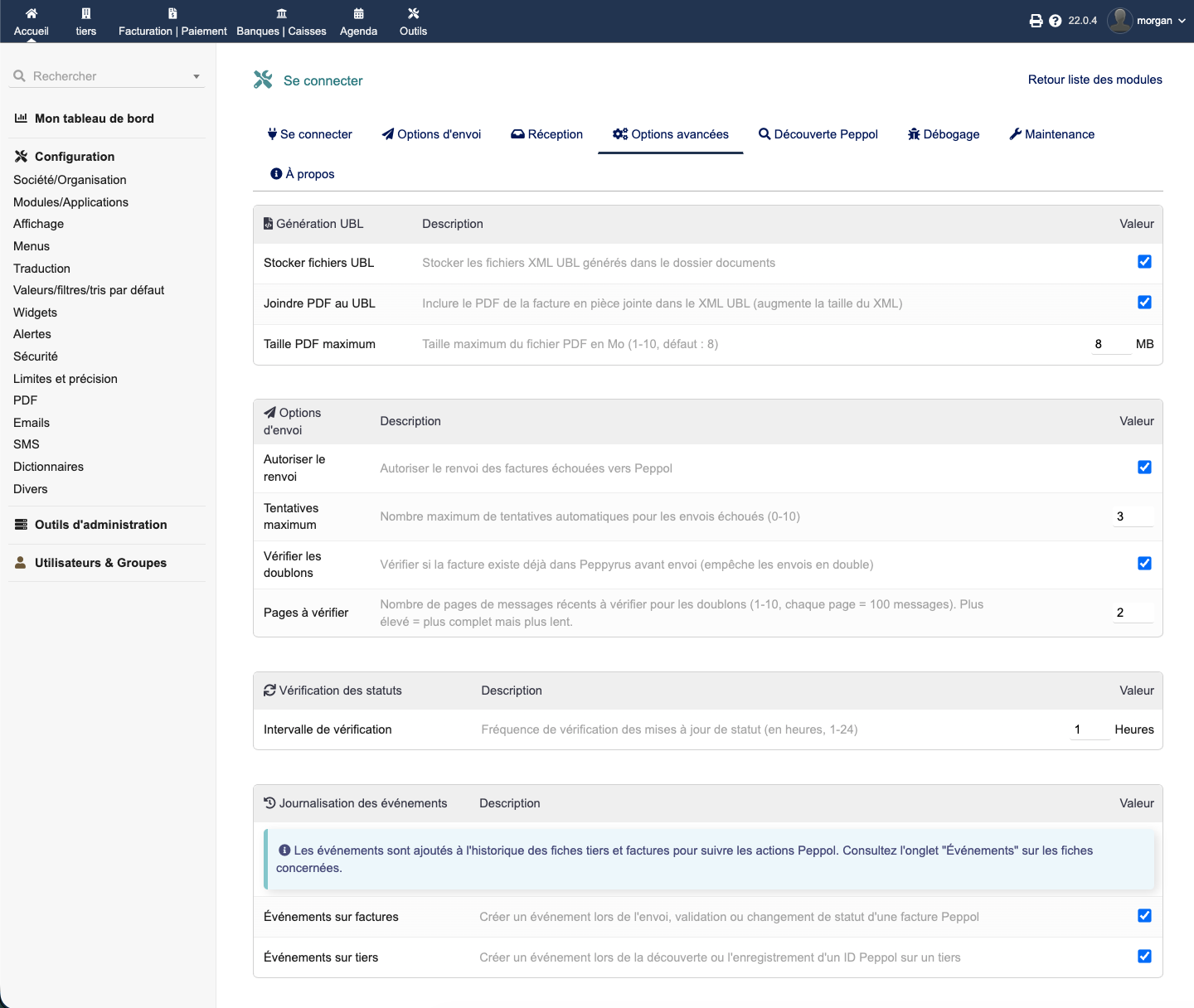Click the printer icon in top bar

tap(1036, 21)
